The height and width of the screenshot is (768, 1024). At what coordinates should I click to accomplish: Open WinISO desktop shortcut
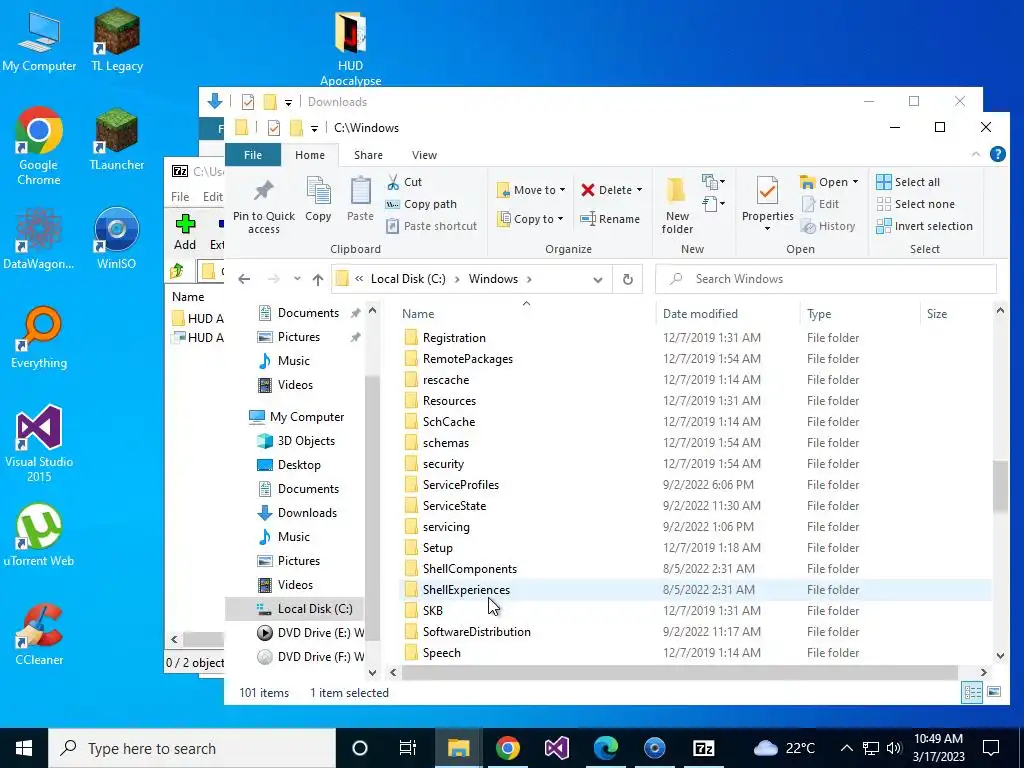pyautogui.click(x=116, y=239)
